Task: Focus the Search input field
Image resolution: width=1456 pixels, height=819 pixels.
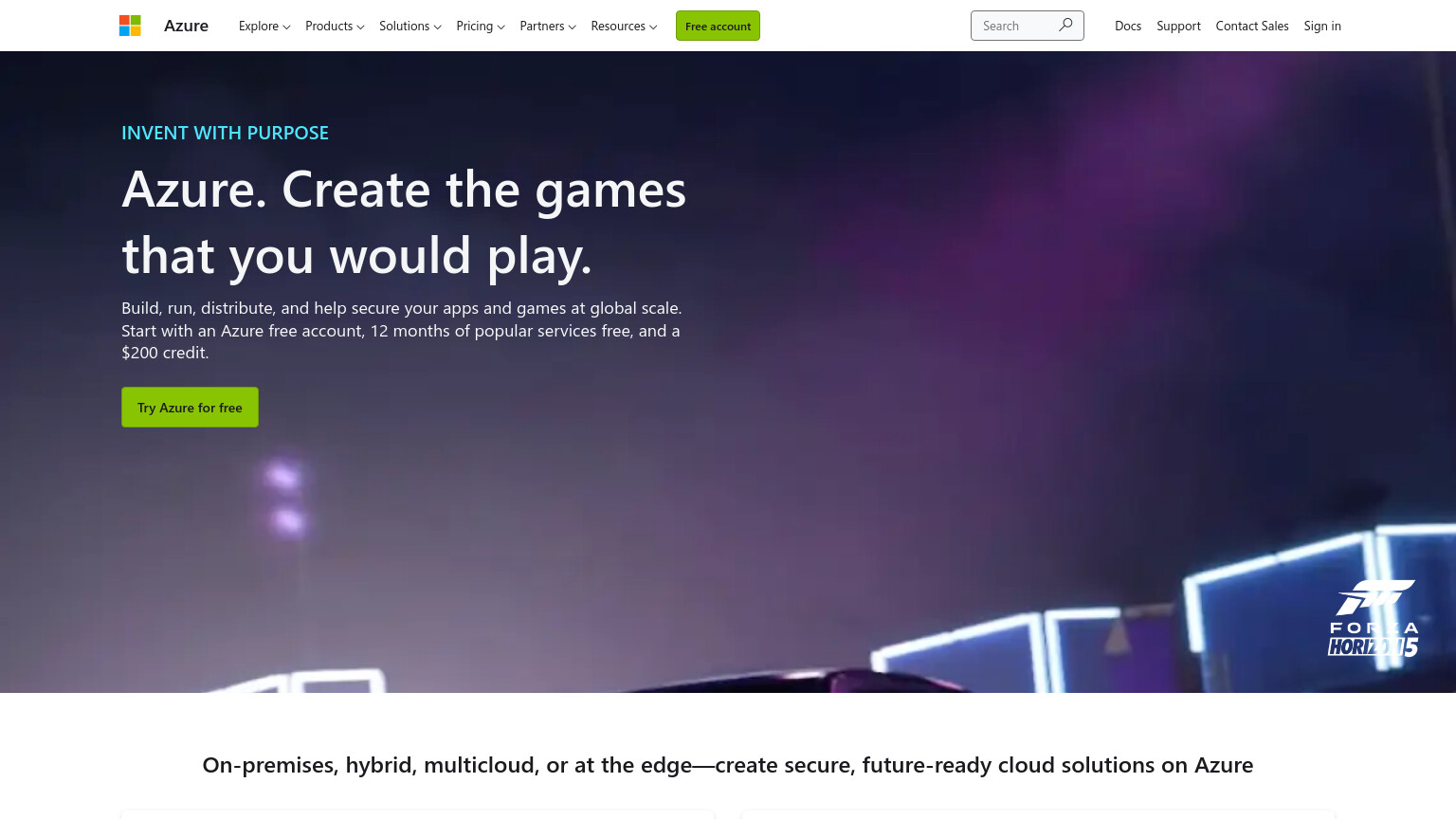Action: tap(1014, 26)
